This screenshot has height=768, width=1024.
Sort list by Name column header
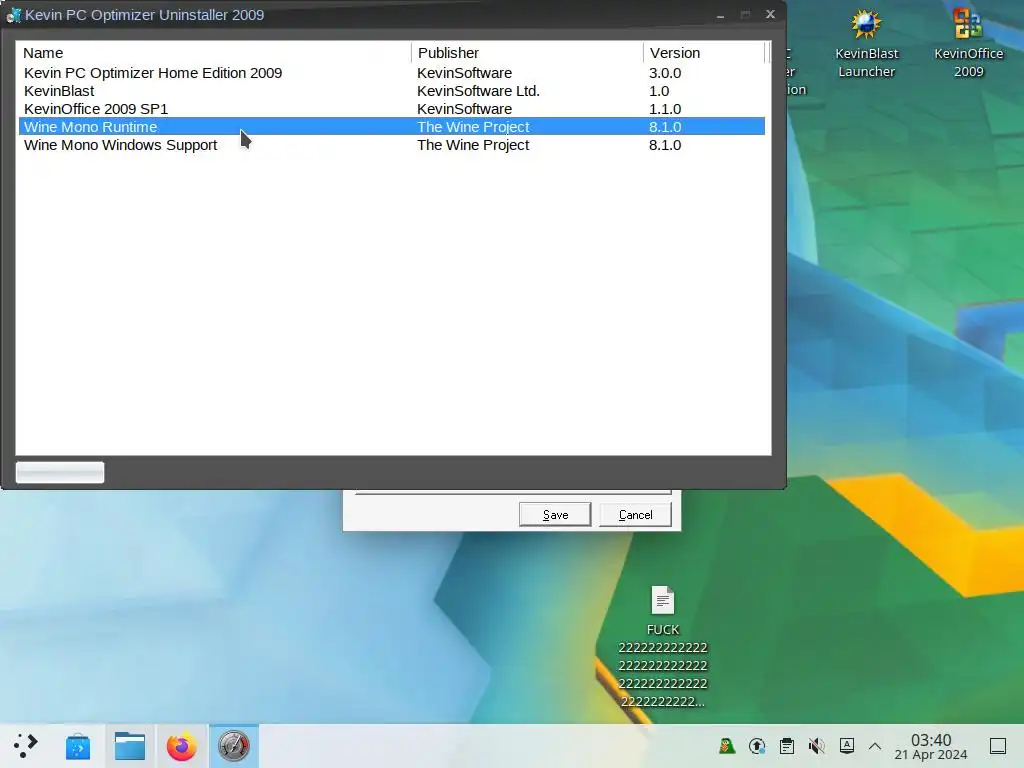click(x=214, y=53)
